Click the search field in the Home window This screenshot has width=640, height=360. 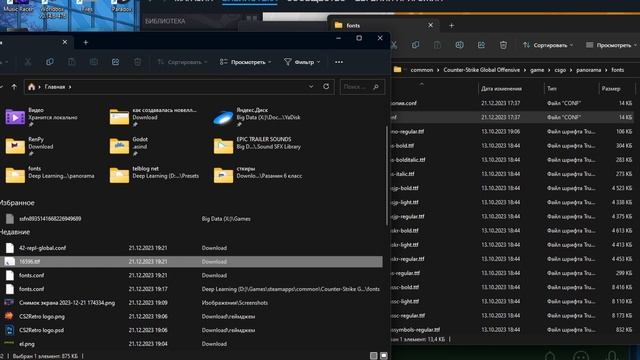click(x=362, y=87)
